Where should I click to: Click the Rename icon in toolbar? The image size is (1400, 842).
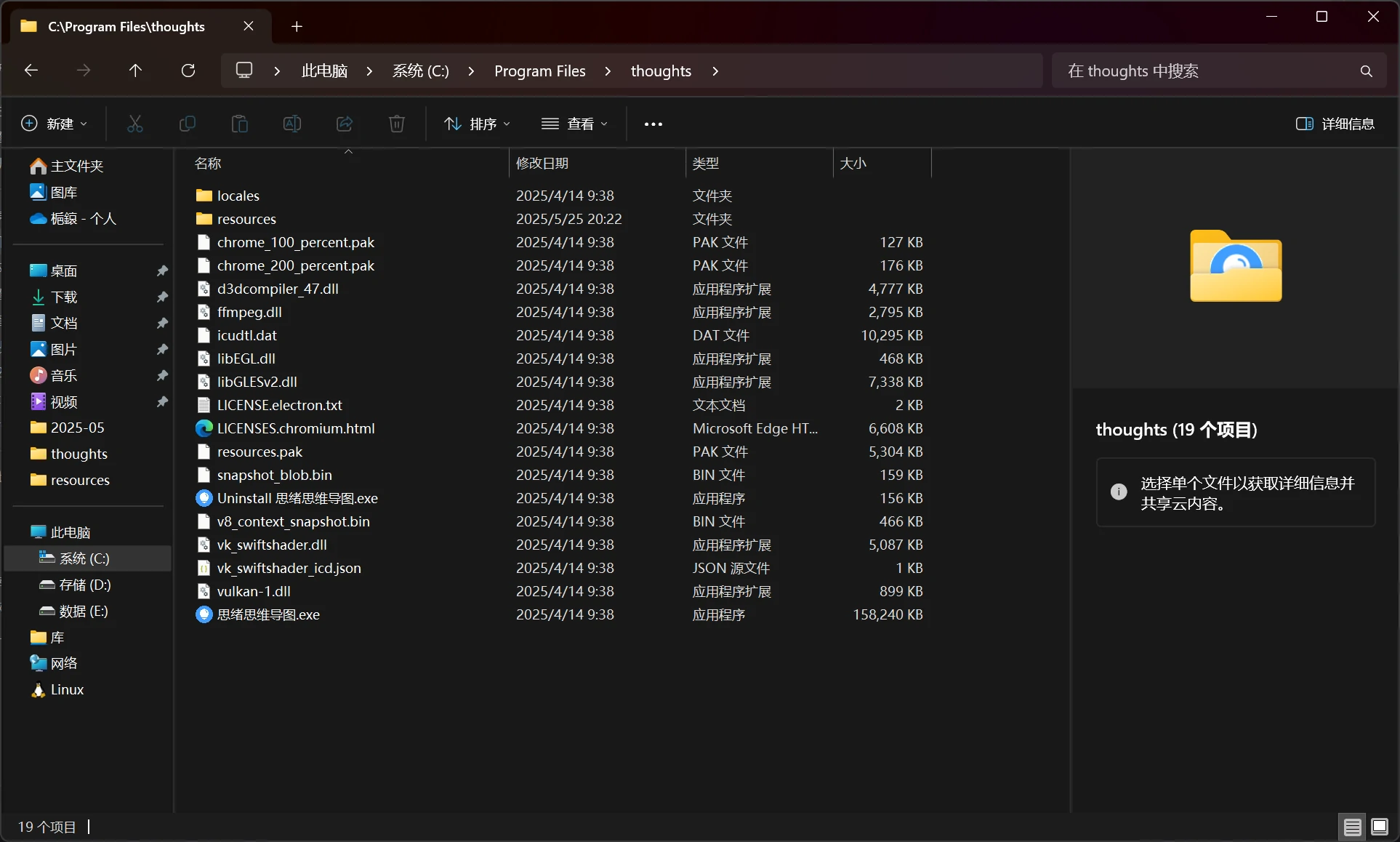coord(291,124)
